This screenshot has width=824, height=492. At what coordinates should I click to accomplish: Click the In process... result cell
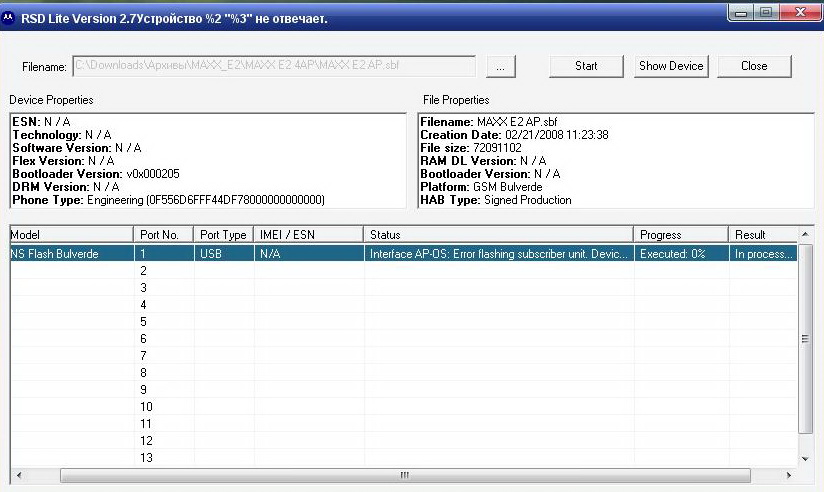point(764,254)
